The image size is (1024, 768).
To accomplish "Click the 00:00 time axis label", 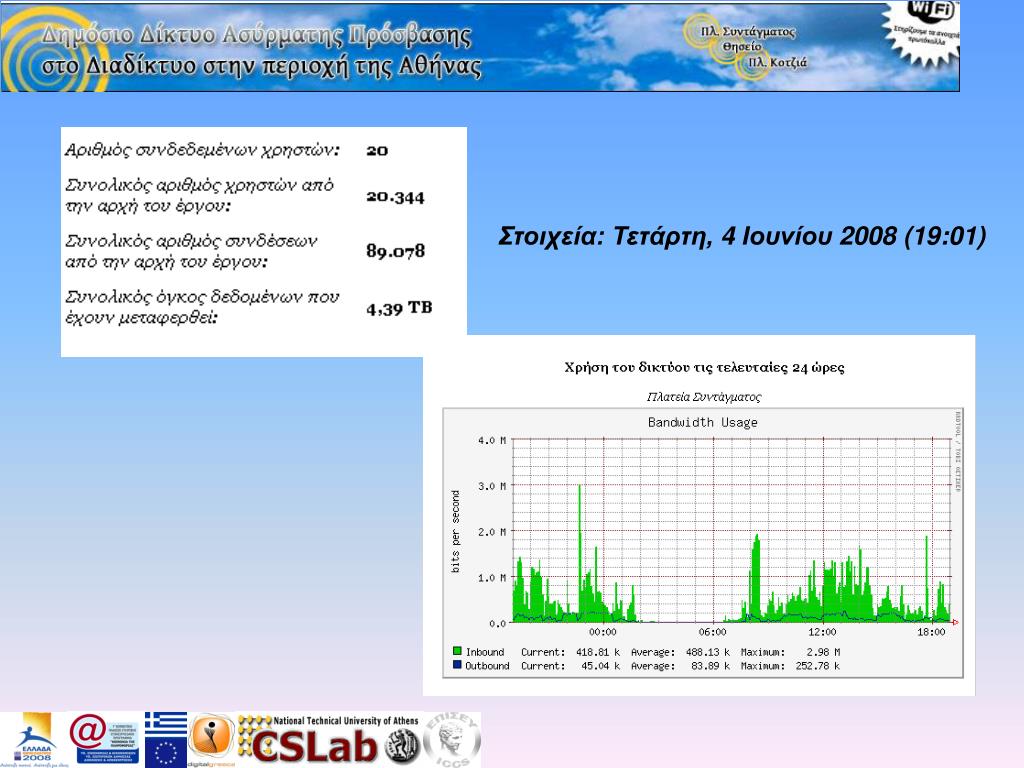I will (x=602, y=632).
